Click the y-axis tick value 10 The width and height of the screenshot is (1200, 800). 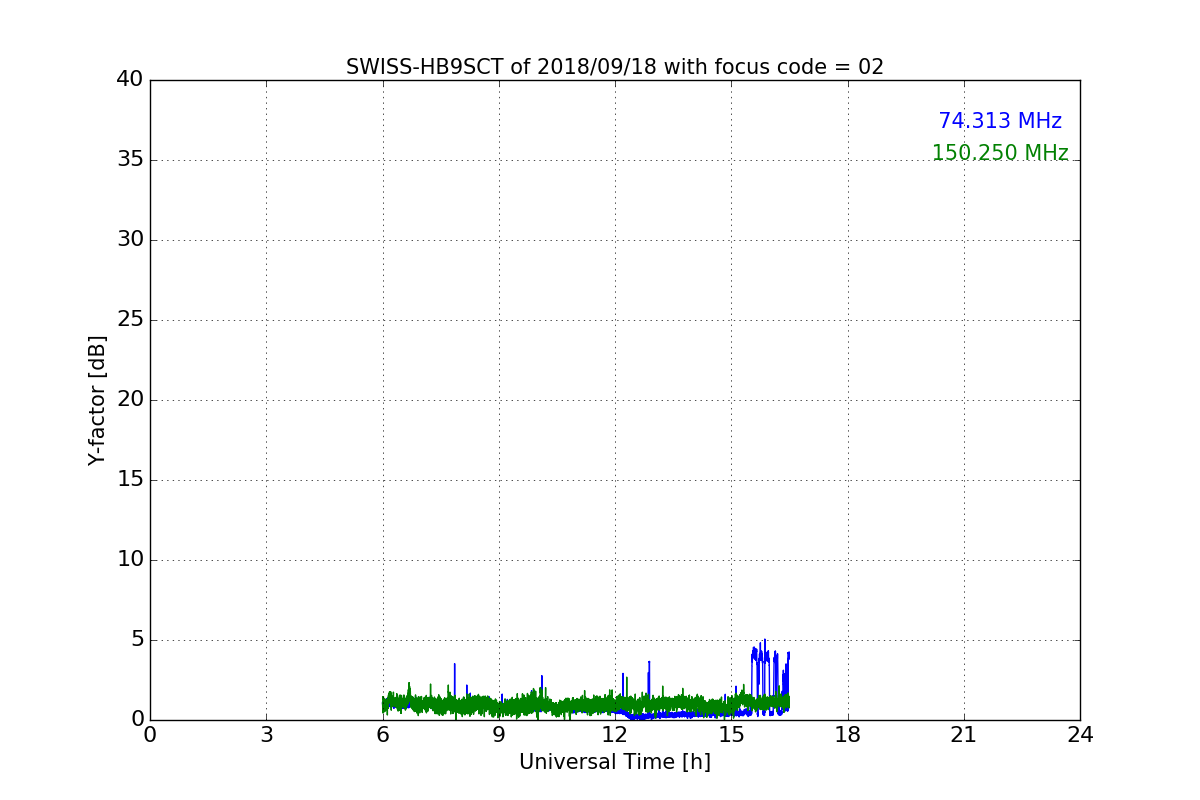(x=130, y=560)
